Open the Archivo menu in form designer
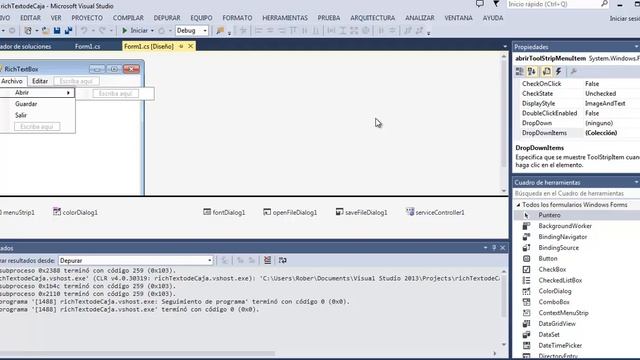 click(12, 81)
